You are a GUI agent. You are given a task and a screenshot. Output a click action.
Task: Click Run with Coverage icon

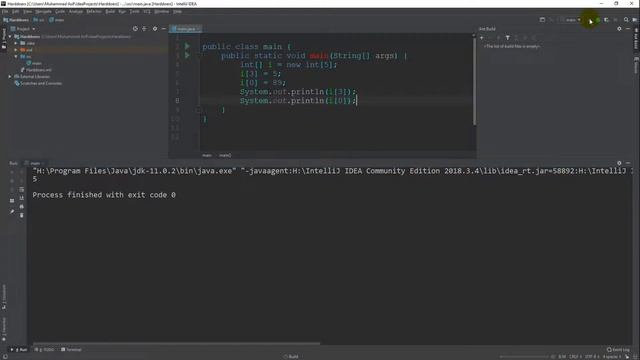click(x=607, y=20)
